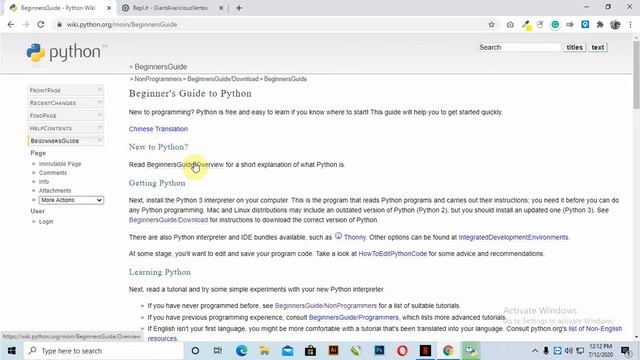Open the Attachments link
Viewport: 640px width, 360px height.
coord(55,191)
